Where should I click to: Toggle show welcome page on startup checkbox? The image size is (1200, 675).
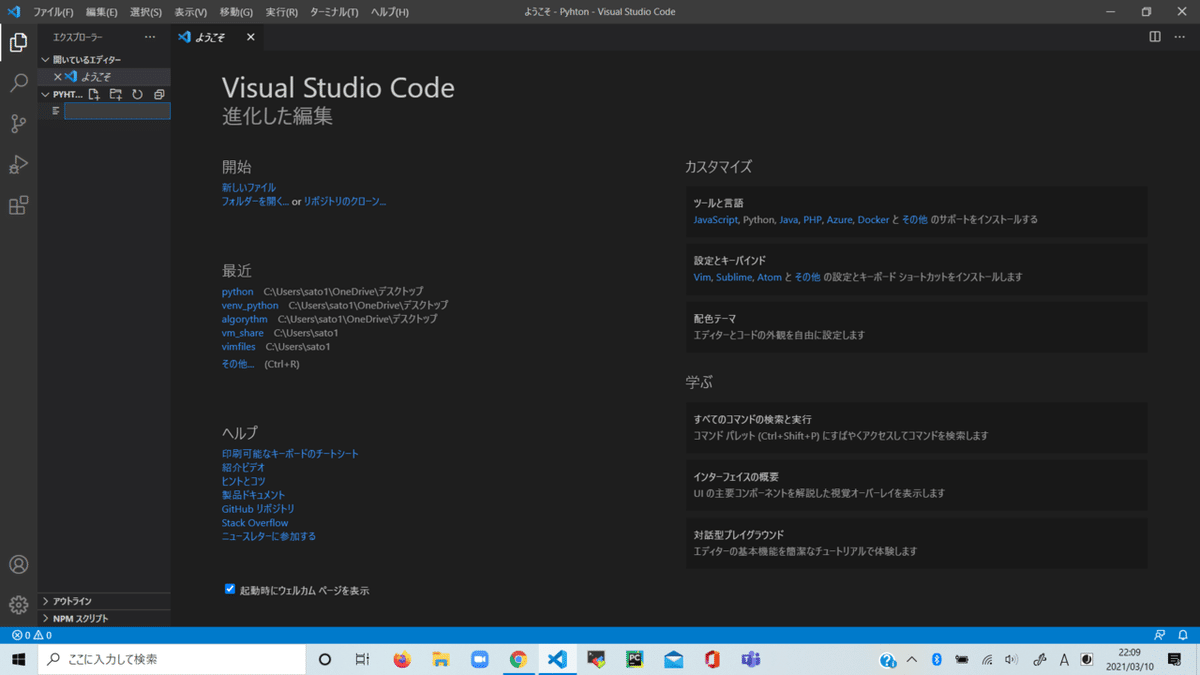(230, 589)
